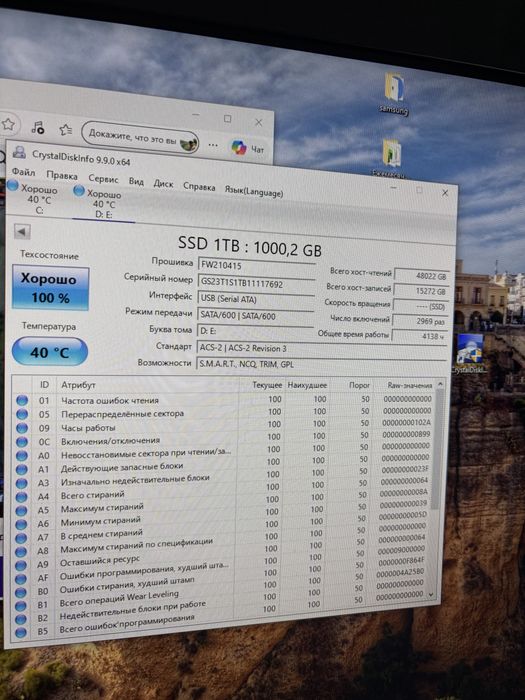Click the status icon of attribute row 0C
The image size is (525, 700).
22,442
